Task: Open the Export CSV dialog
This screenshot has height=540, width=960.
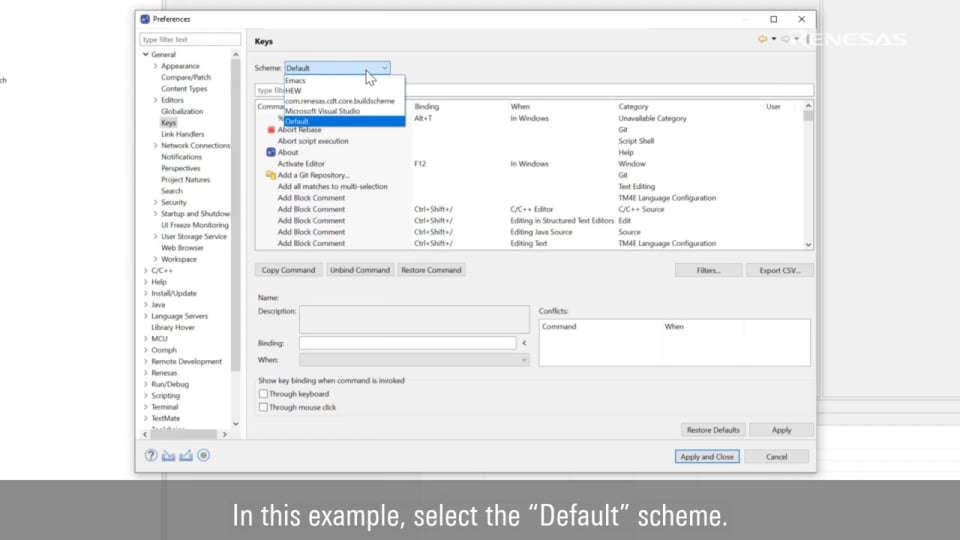Action: click(779, 270)
